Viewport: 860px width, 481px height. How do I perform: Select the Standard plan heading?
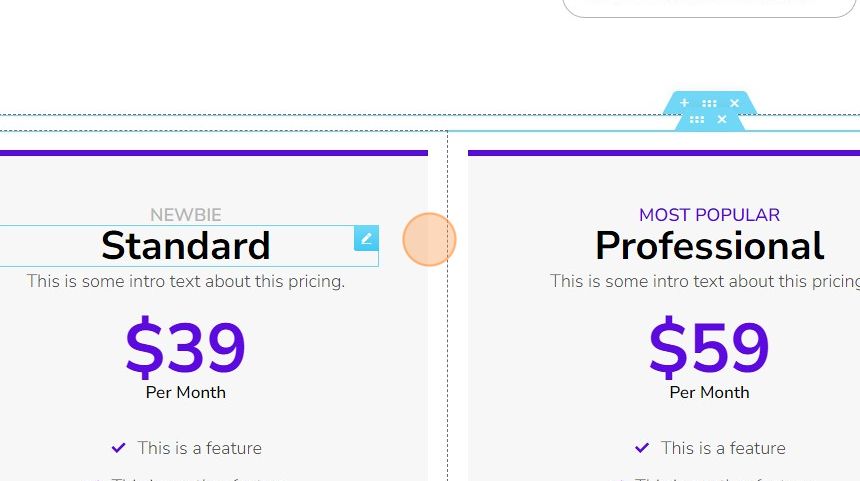pos(186,246)
